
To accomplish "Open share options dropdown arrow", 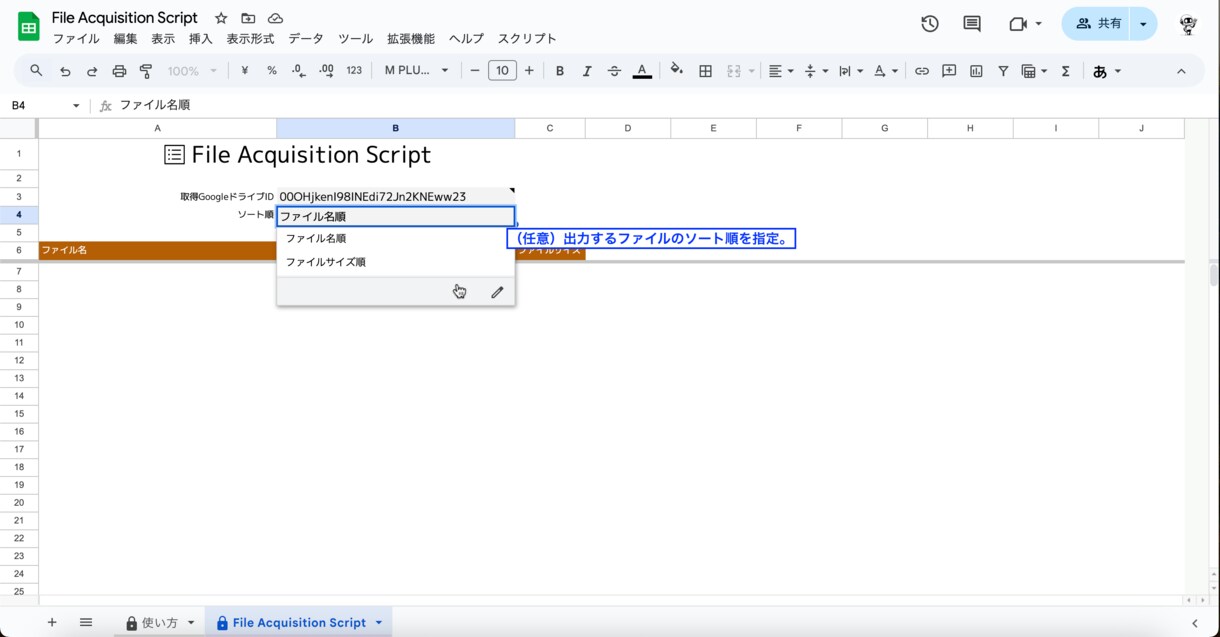I will (1143, 24).
